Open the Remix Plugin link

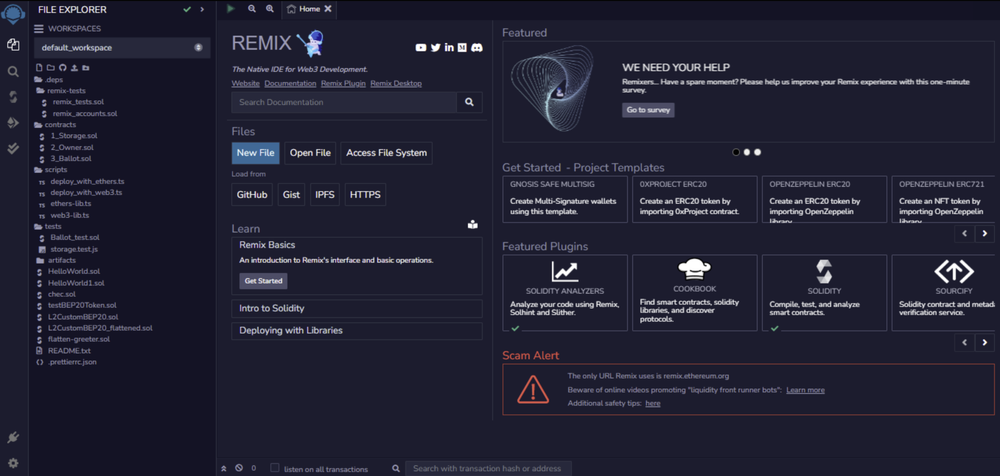point(343,84)
